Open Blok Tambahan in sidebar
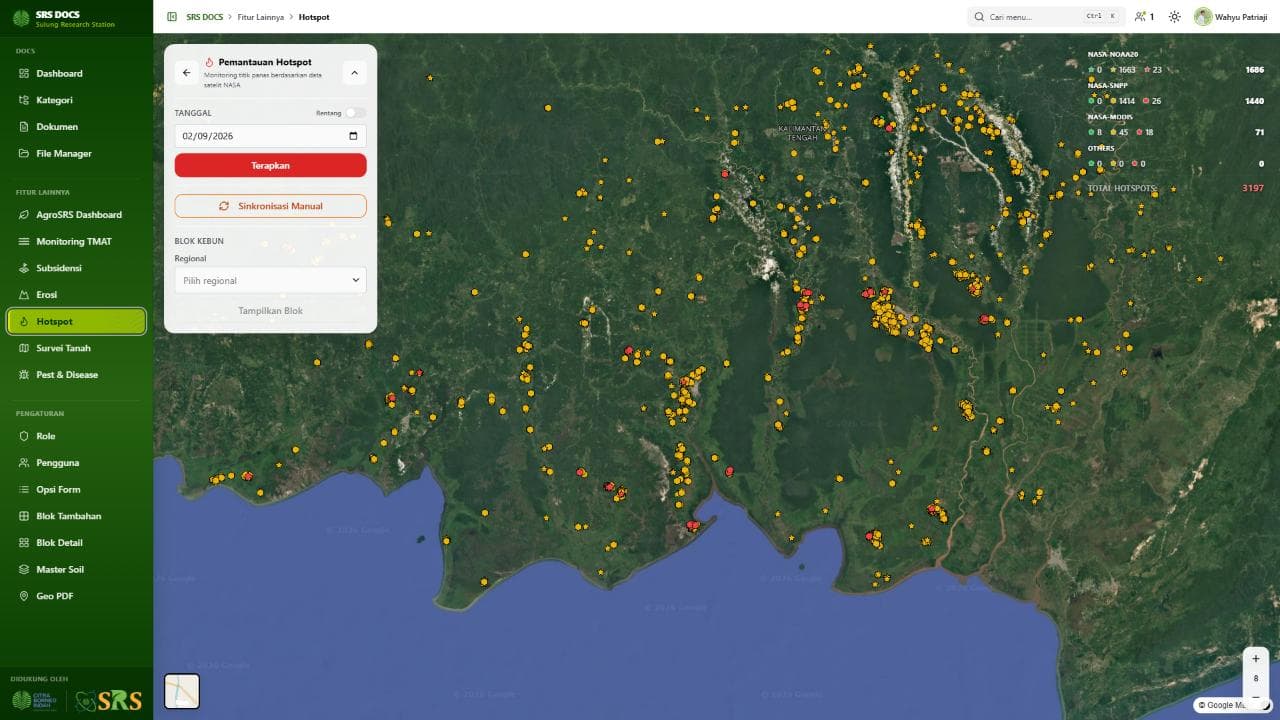 click(x=76, y=516)
